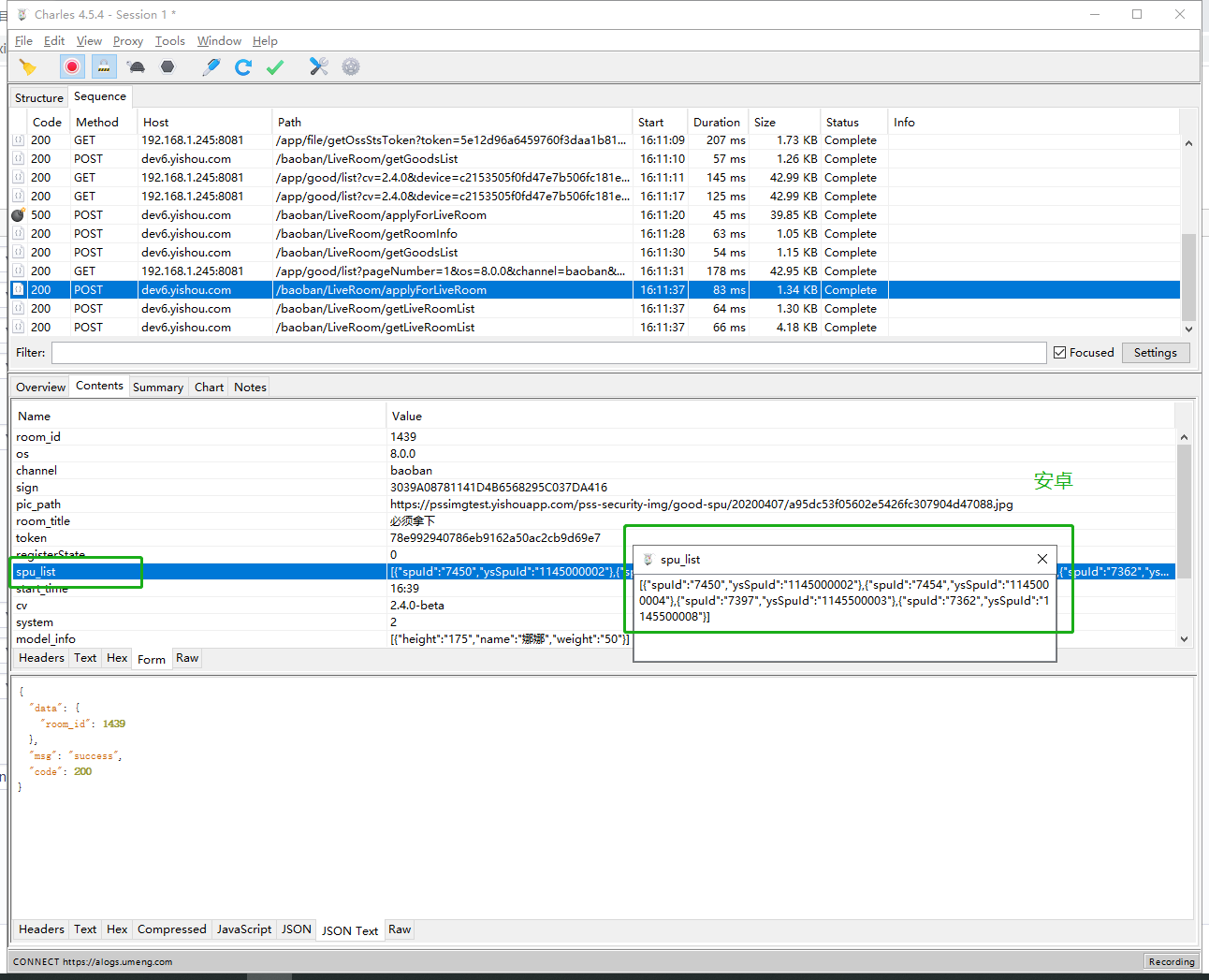Open the Proxy menu

point(128,41)
